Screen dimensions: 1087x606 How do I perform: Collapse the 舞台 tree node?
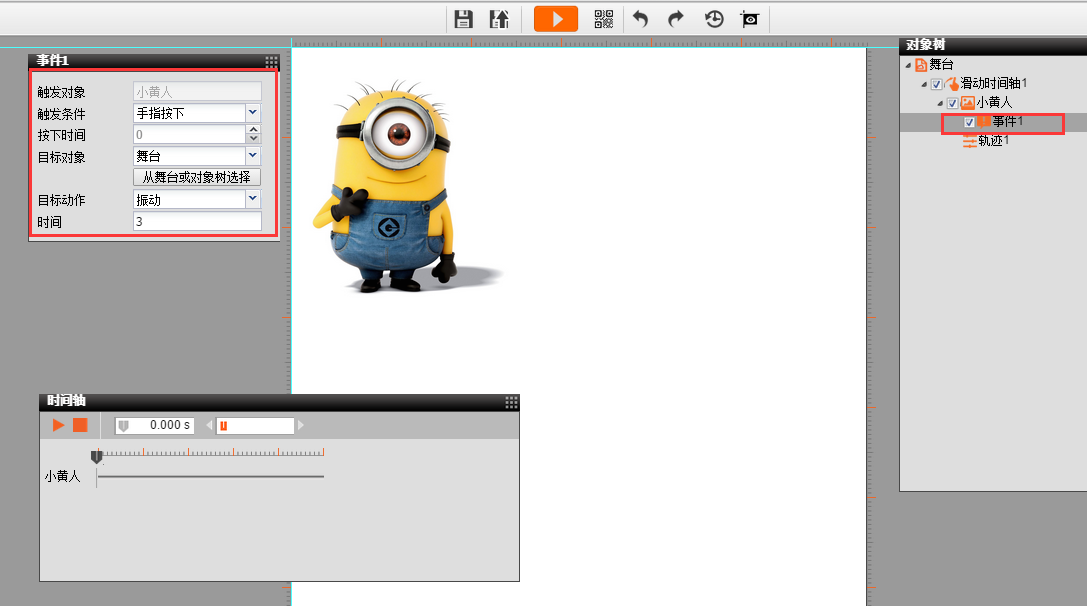coord(908,65)
